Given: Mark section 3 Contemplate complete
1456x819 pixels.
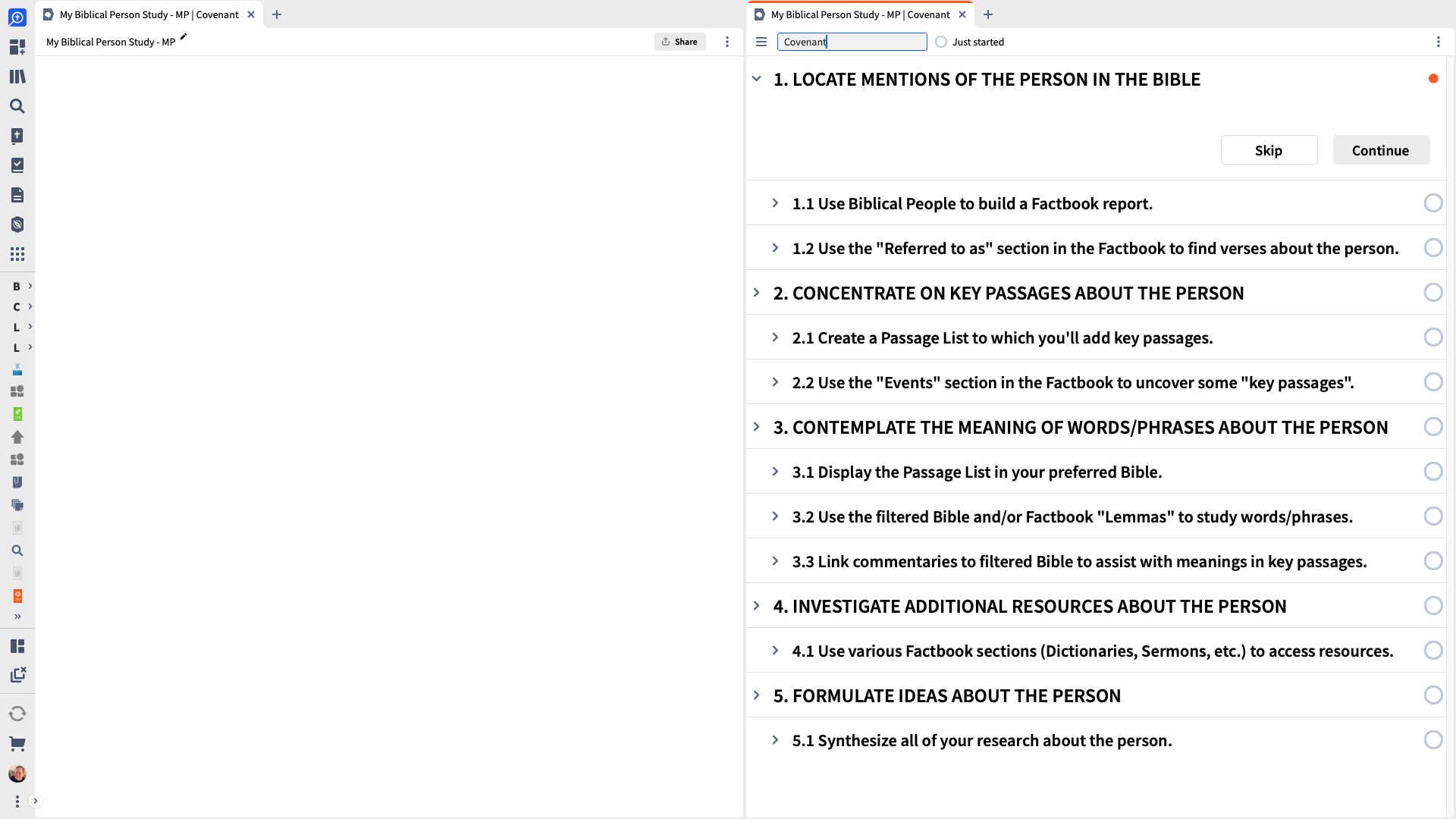Looking at the screenshot, I should (x=1432, y=427).
